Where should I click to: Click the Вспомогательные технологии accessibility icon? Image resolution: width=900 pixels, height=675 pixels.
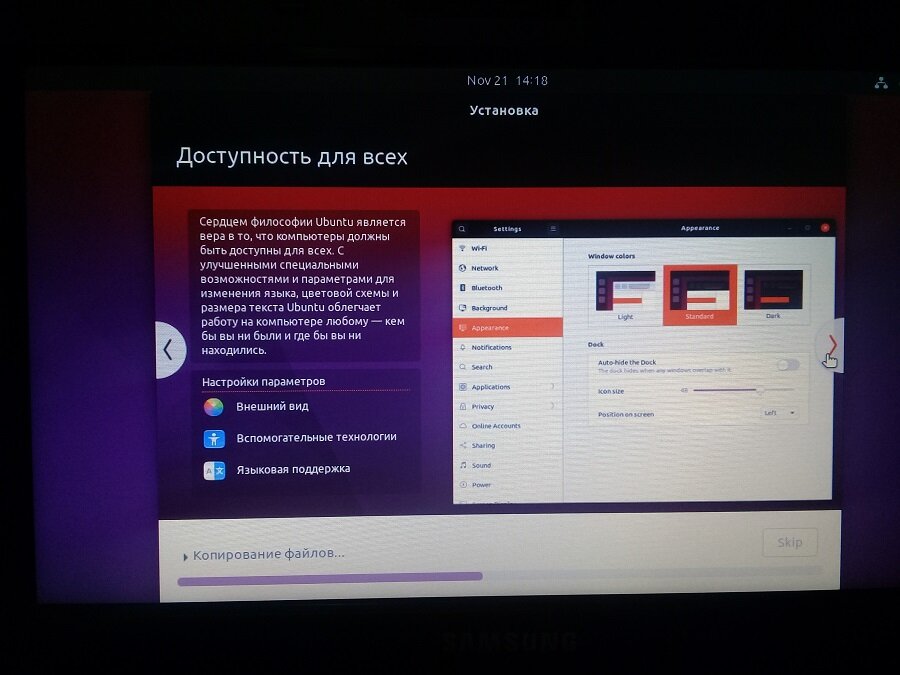[214, 439]
